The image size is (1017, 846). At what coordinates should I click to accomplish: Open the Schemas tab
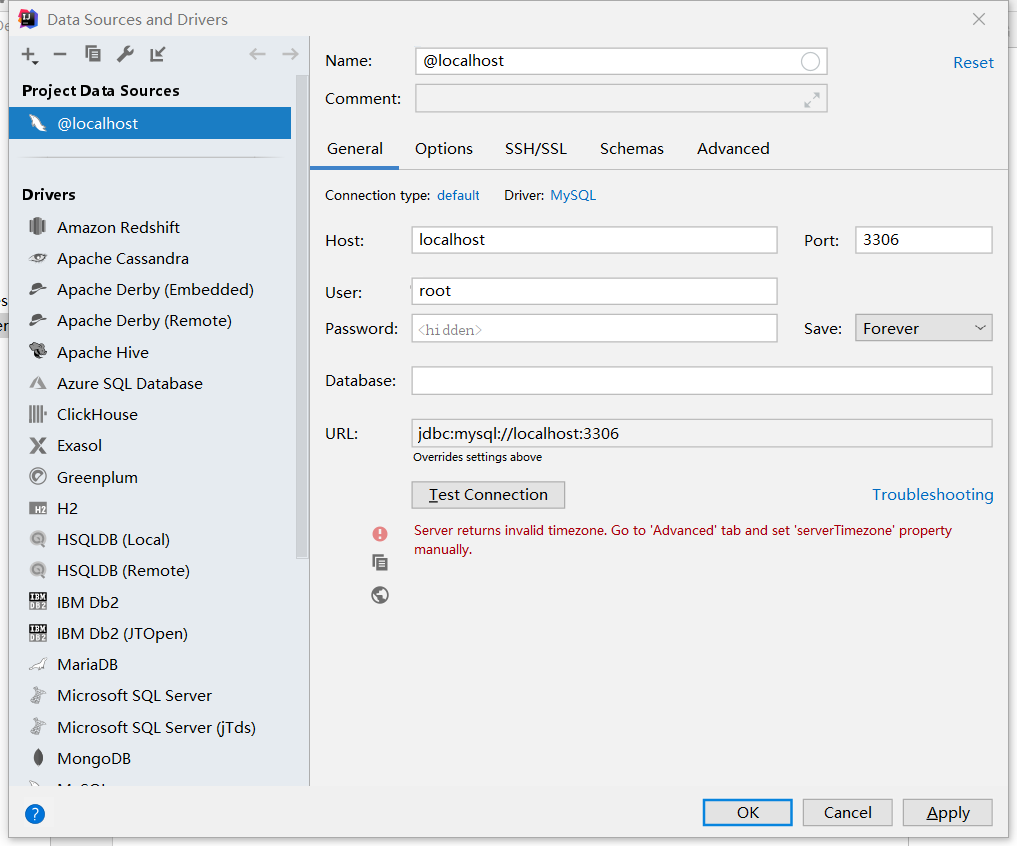632,149
